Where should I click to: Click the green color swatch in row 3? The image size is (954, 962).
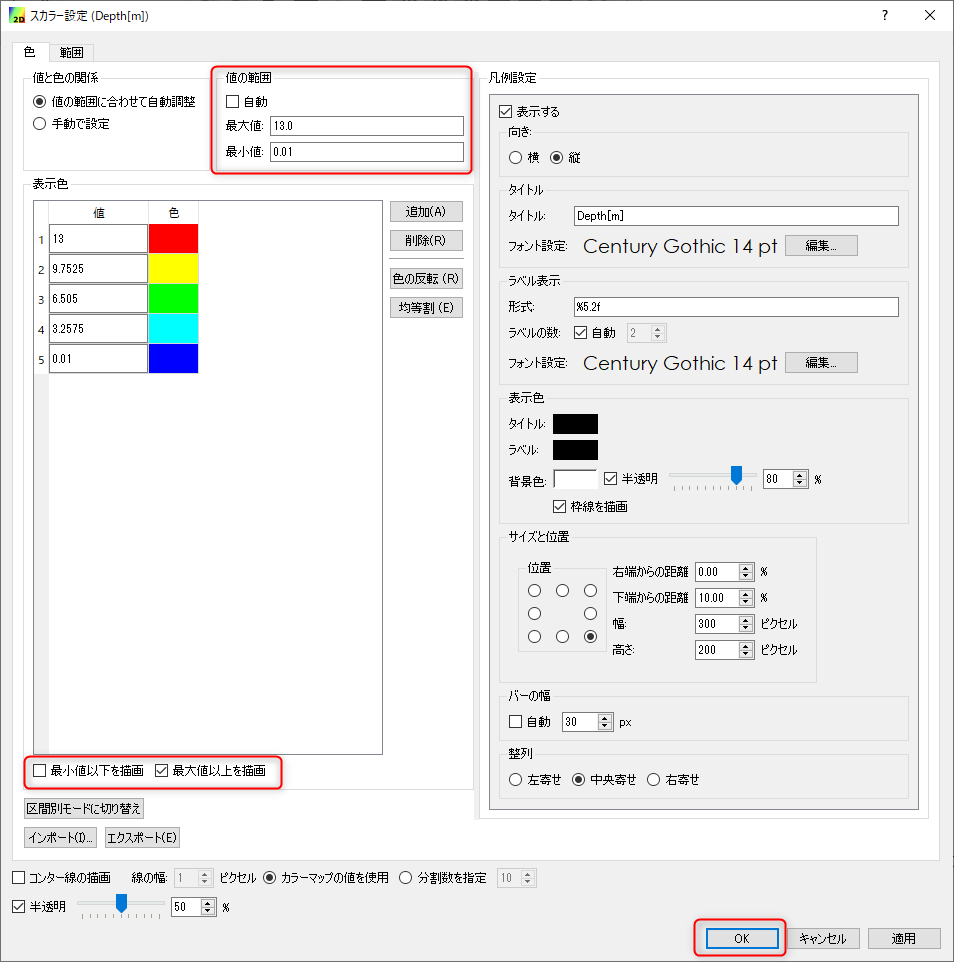[x=173, y=299]
